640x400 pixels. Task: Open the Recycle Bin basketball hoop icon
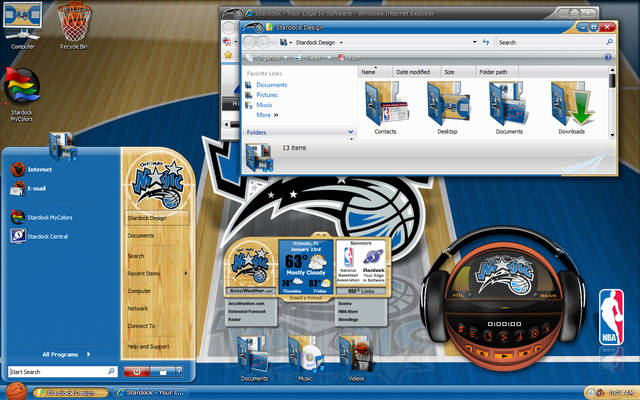[73, 24]
